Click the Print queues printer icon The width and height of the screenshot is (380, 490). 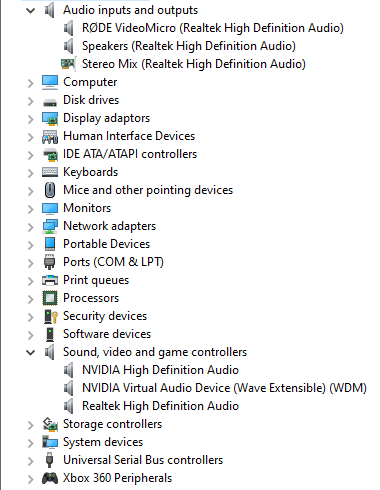coord(50,280)
